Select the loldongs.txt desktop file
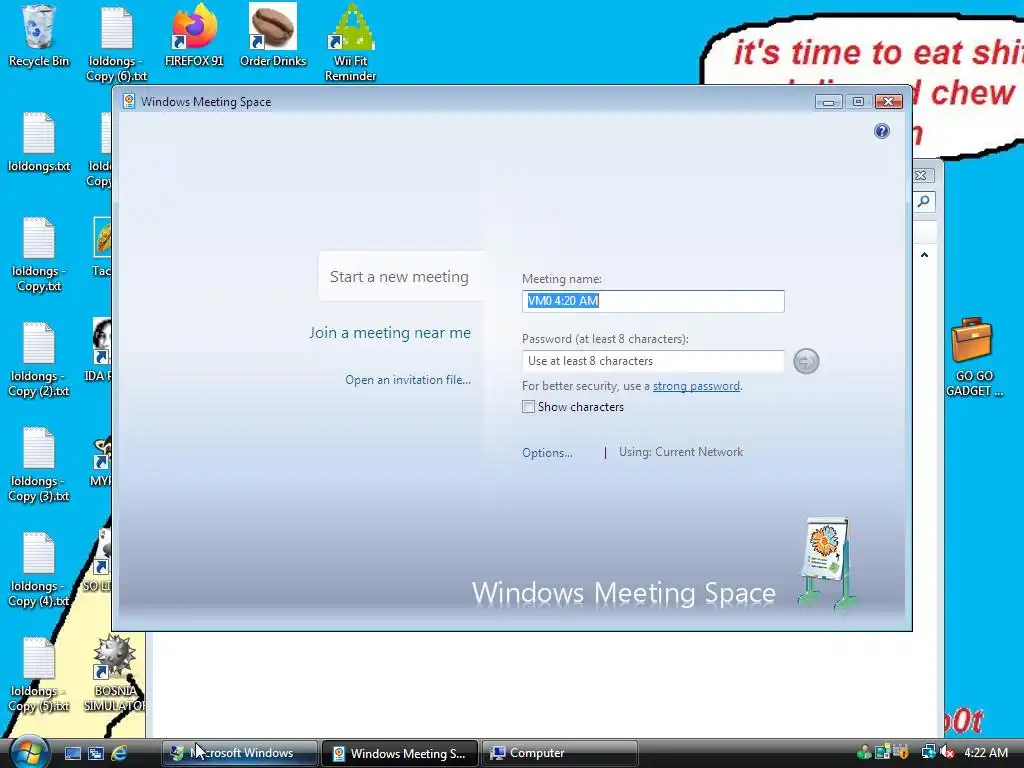The height and width of the screenshot is (768, 1024). click(x=39, y=142)
